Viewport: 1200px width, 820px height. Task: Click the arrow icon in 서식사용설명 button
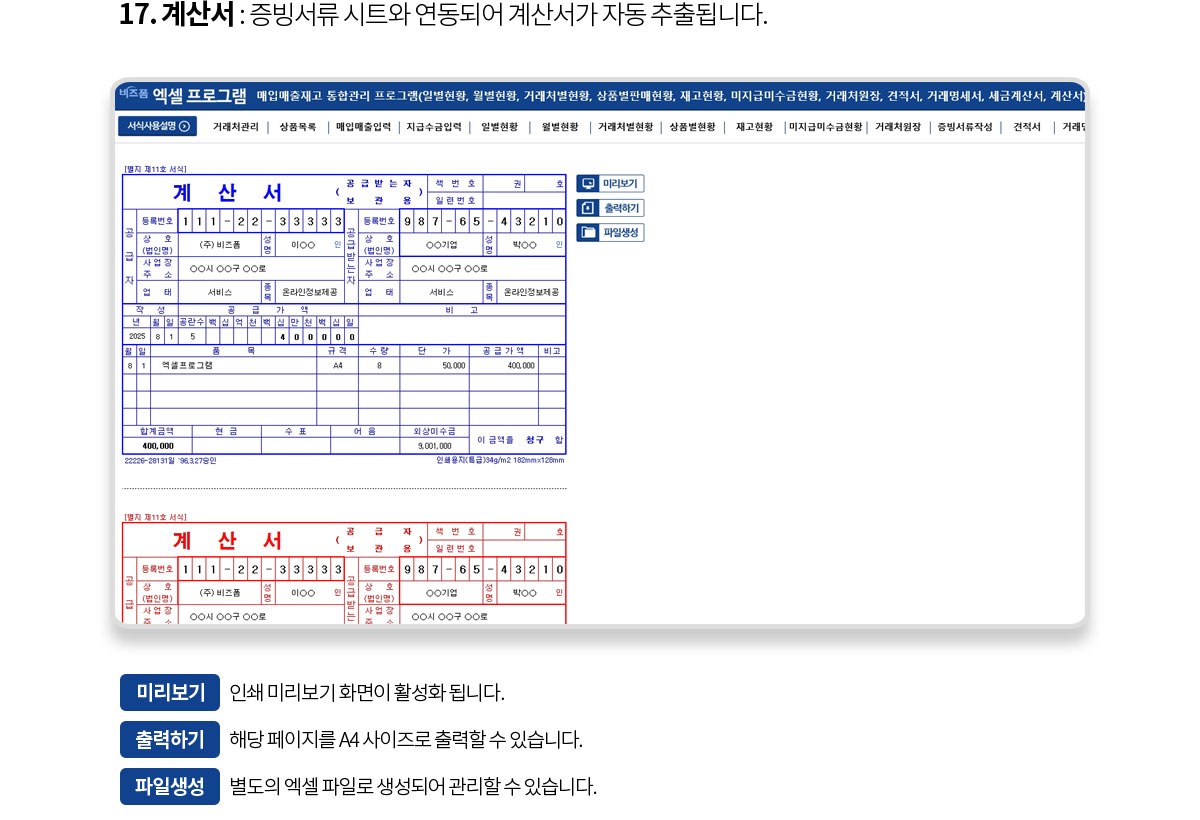184,126
